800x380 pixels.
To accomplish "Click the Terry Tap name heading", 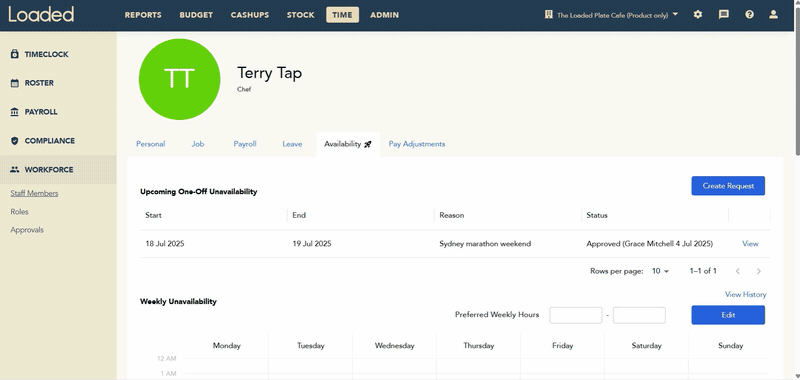I will [x=269, y=73].
